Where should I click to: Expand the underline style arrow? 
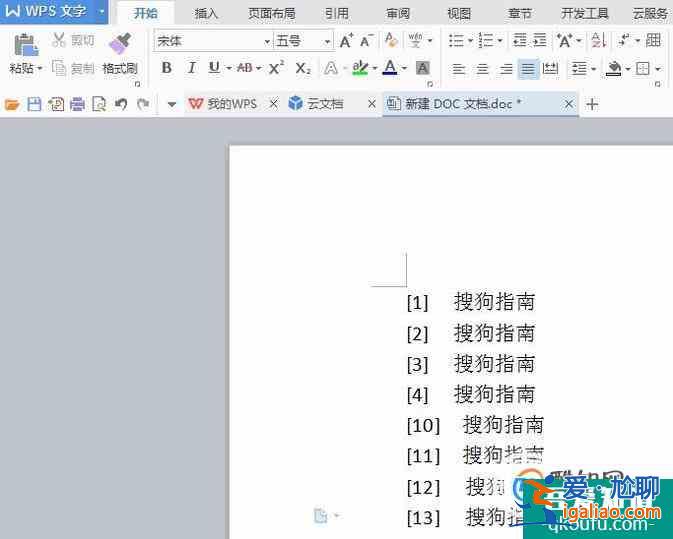pos(228,68)
